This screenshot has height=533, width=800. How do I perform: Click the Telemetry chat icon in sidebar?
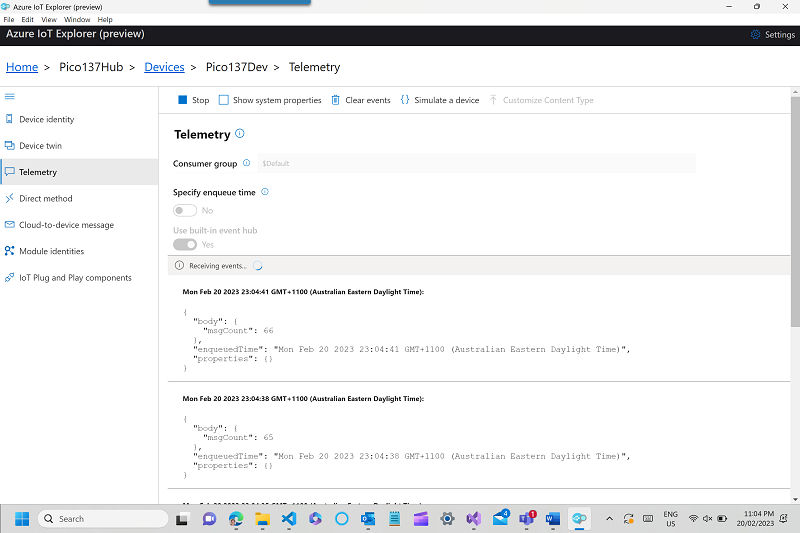coord(10,171)
